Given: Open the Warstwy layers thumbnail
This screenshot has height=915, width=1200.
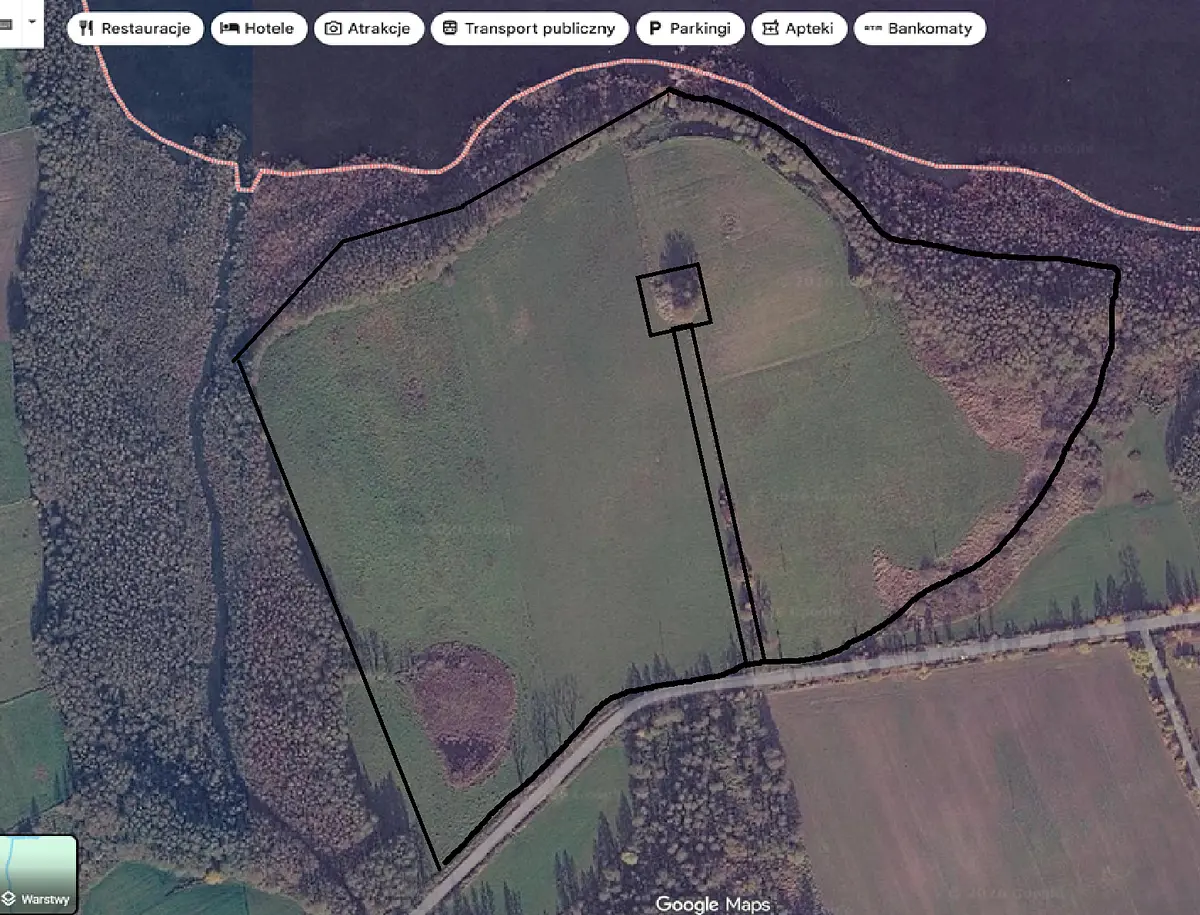Looking at the screenshot, I should (38, 874).
